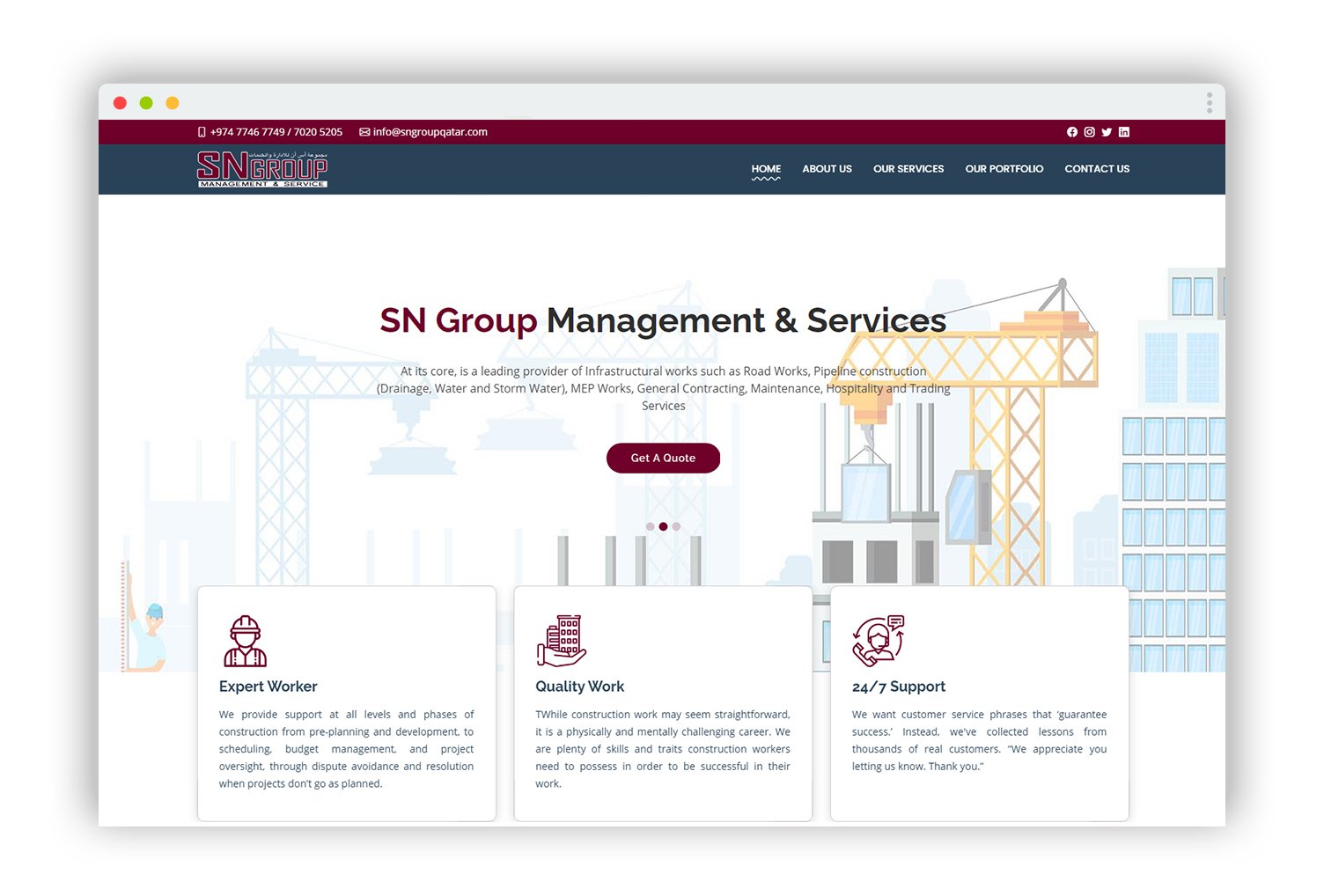
Task: Click the phone icon in the top bar
Action: coord(201,132)
